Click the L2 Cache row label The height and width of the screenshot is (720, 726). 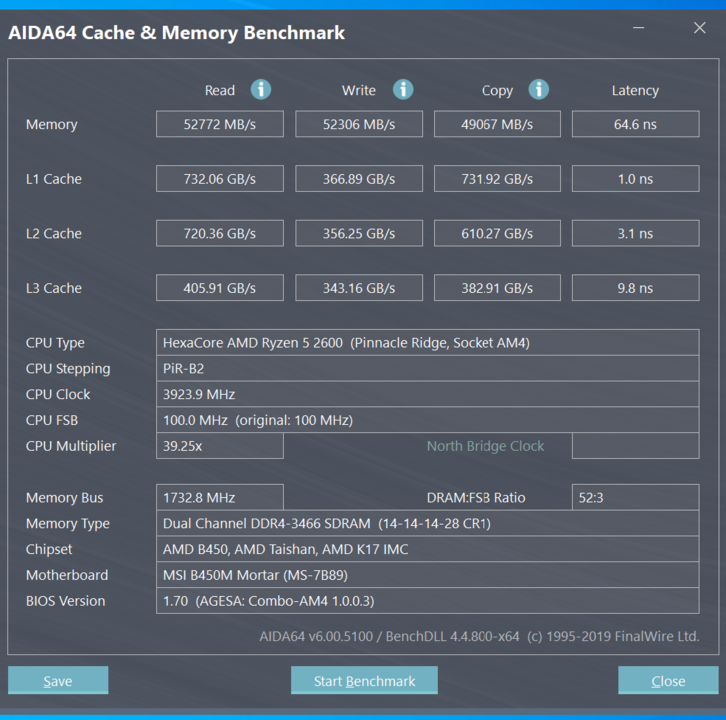pyautogui.click(x=54, y=233)
